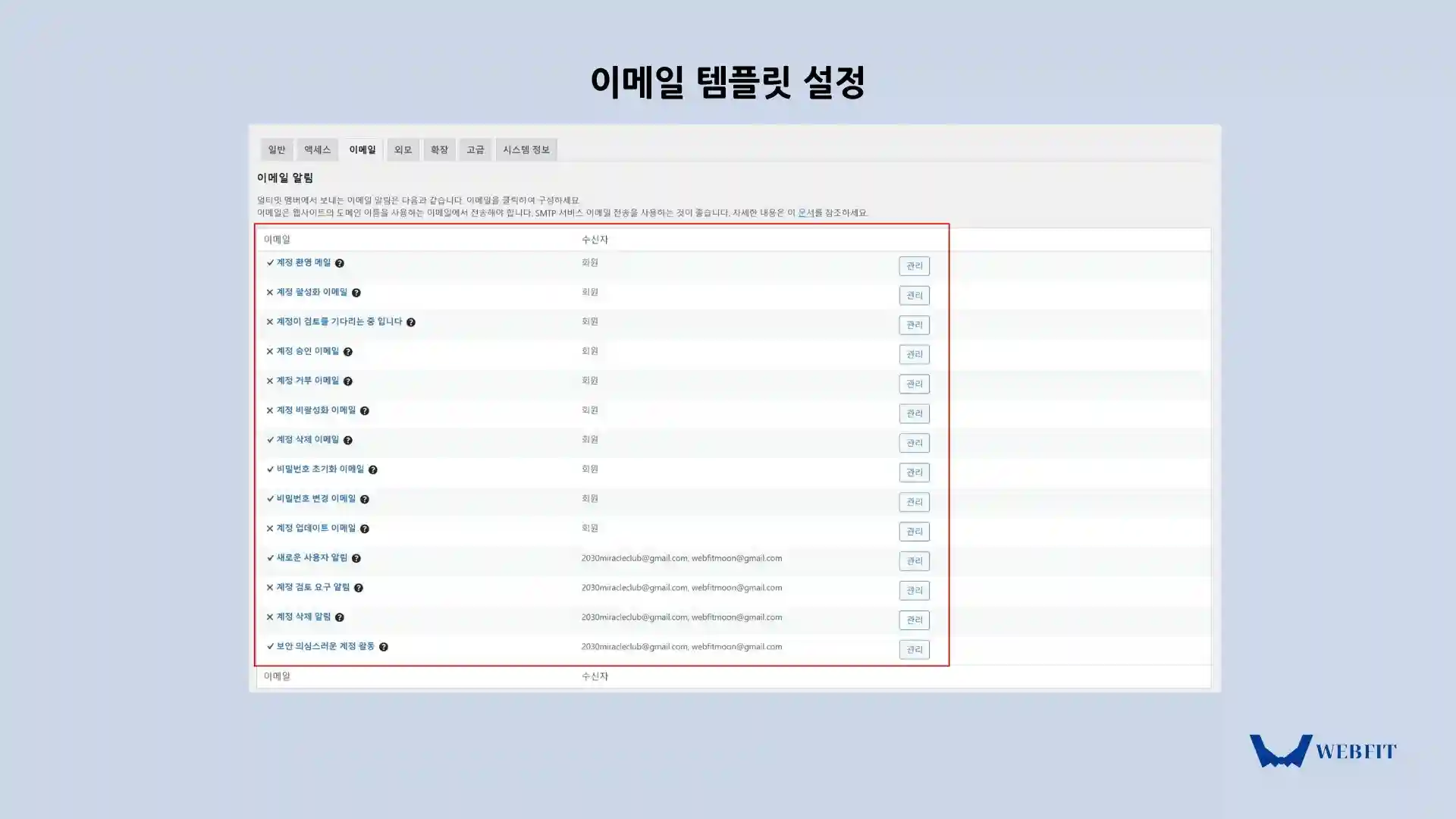Click help icon for 계정이 검토를 기다리는 중 입니다
1456x819 pixels.
411,322
